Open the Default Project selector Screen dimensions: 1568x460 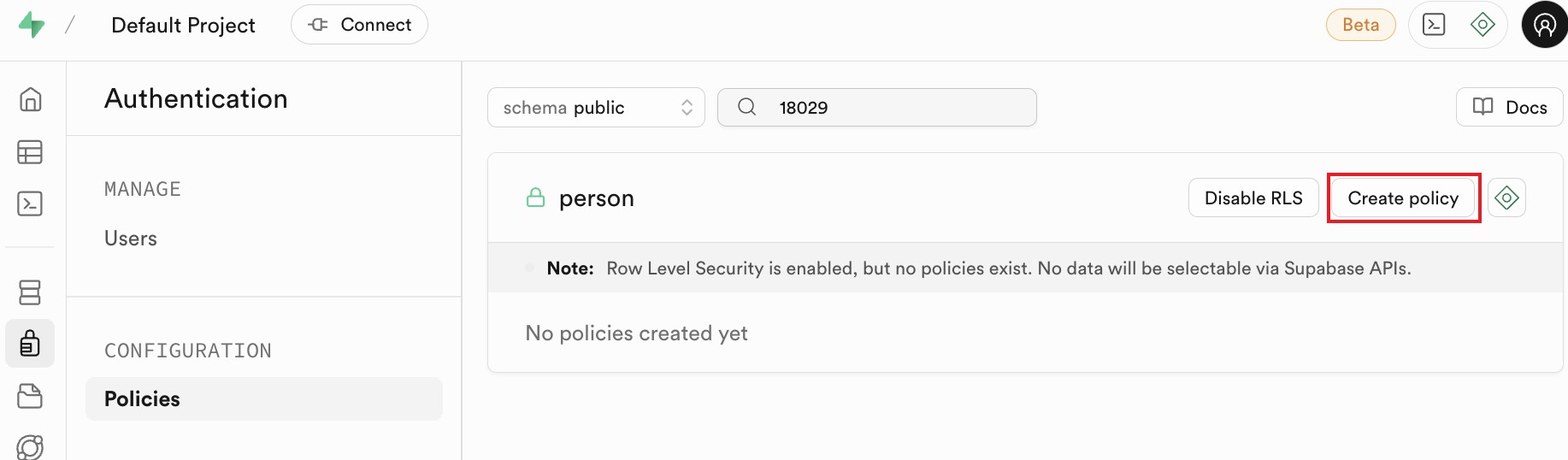tap(183, 26)
